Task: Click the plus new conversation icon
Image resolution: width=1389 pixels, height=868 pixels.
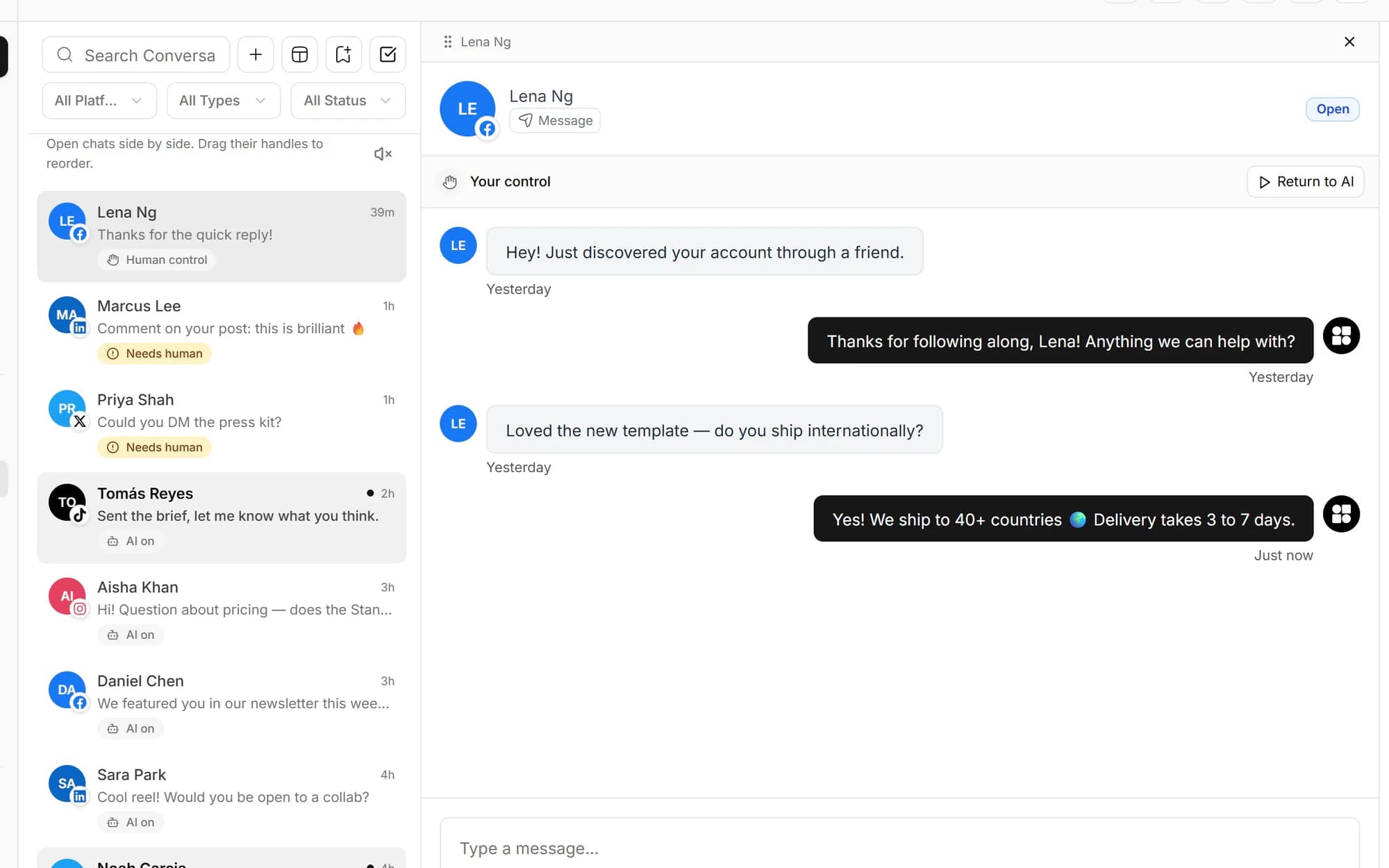Action: tap(256, 55)
